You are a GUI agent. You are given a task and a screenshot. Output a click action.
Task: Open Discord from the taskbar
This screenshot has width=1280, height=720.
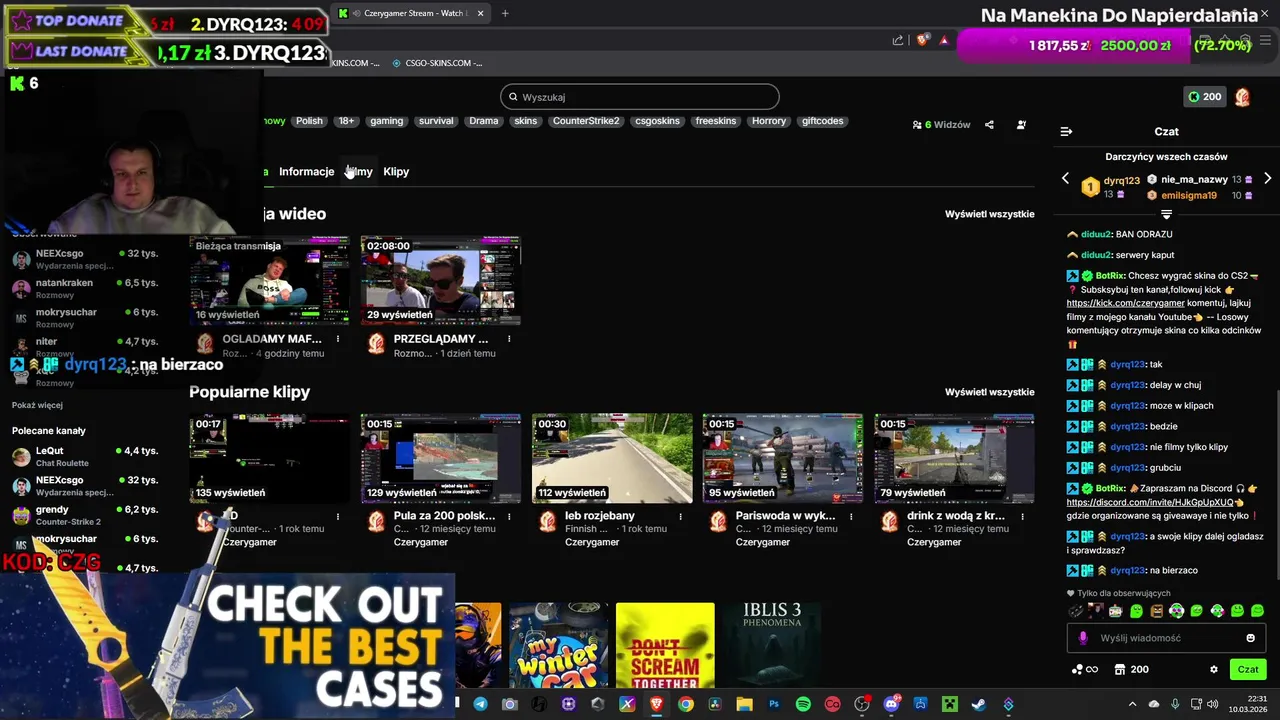coord(892,704)
